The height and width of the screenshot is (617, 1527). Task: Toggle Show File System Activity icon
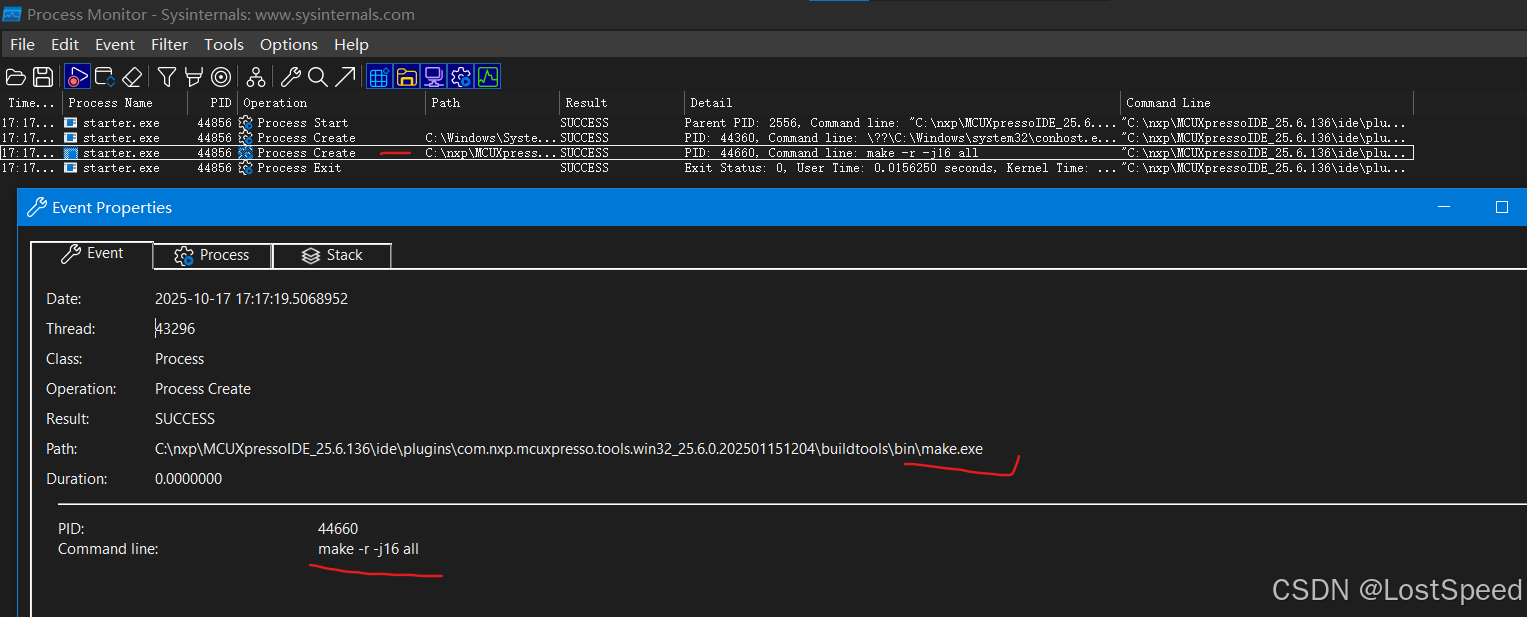point(406,77)
